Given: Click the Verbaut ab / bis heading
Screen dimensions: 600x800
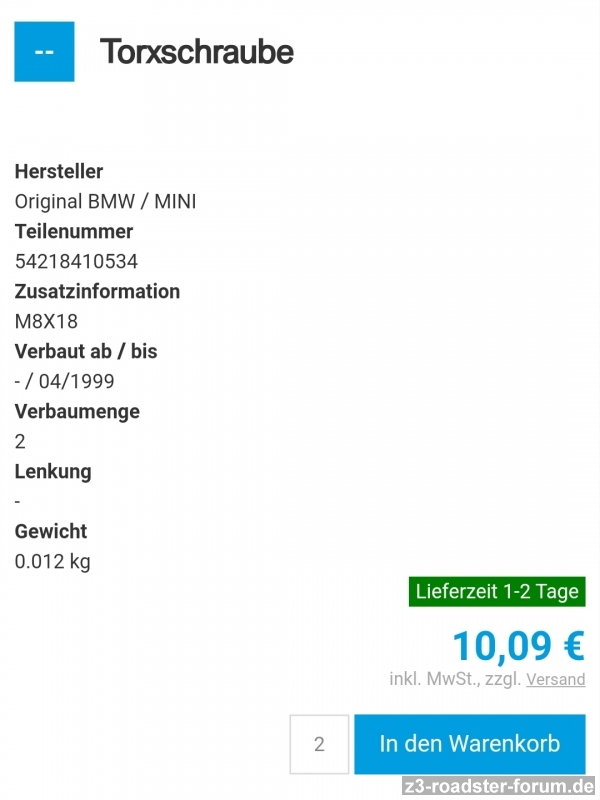Looking at the screenshot, I should pyautogui.click(x=86, y=351).
